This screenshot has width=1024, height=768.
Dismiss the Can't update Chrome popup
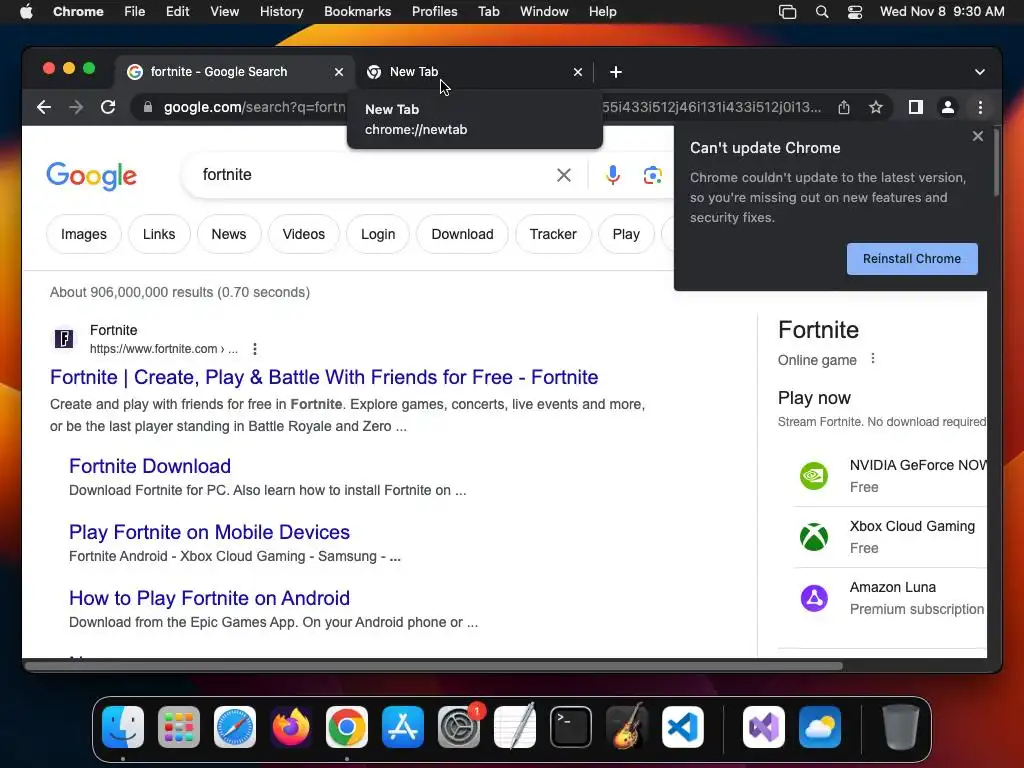[x=977, y=136]
